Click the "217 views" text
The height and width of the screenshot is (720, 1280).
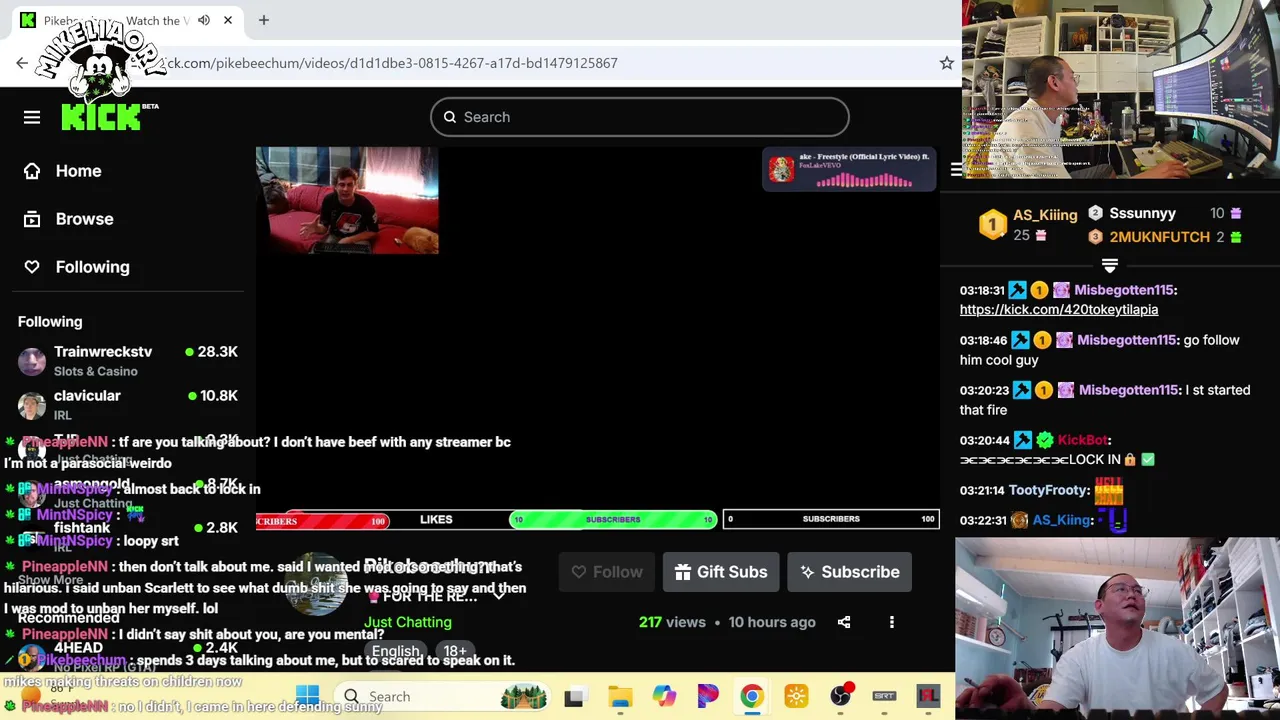672,622
